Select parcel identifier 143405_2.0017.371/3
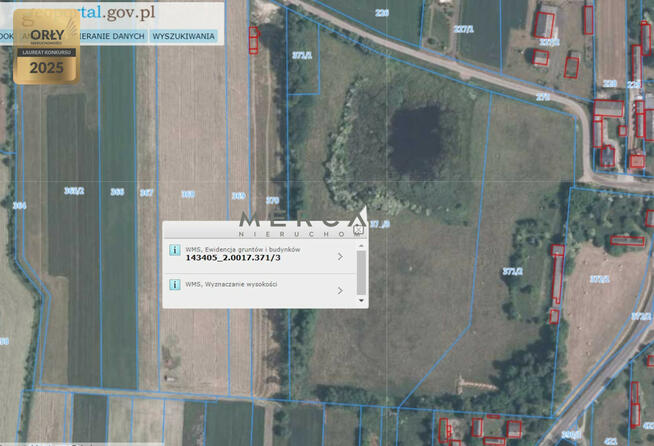The image size is (654, 446). (x=233, y=258)
